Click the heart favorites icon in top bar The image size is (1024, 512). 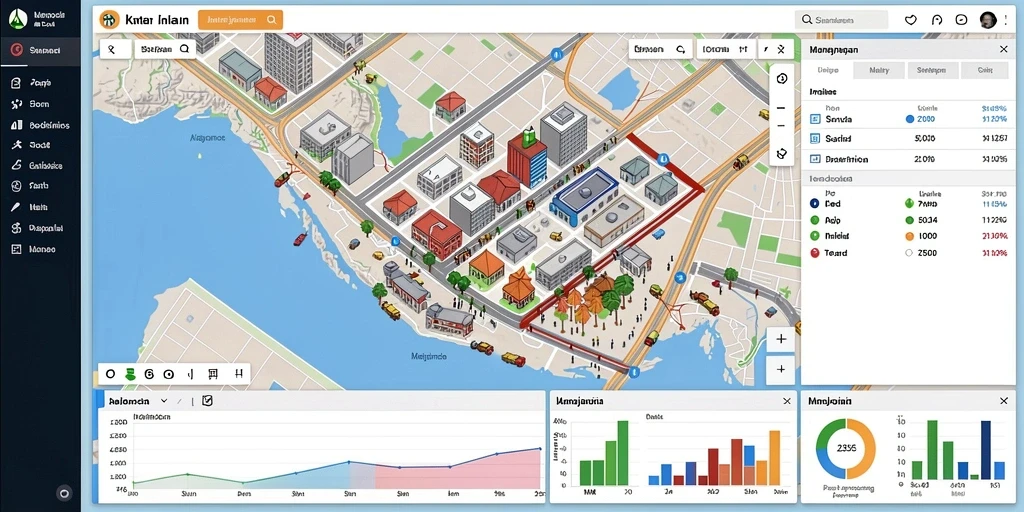[910, 20]
